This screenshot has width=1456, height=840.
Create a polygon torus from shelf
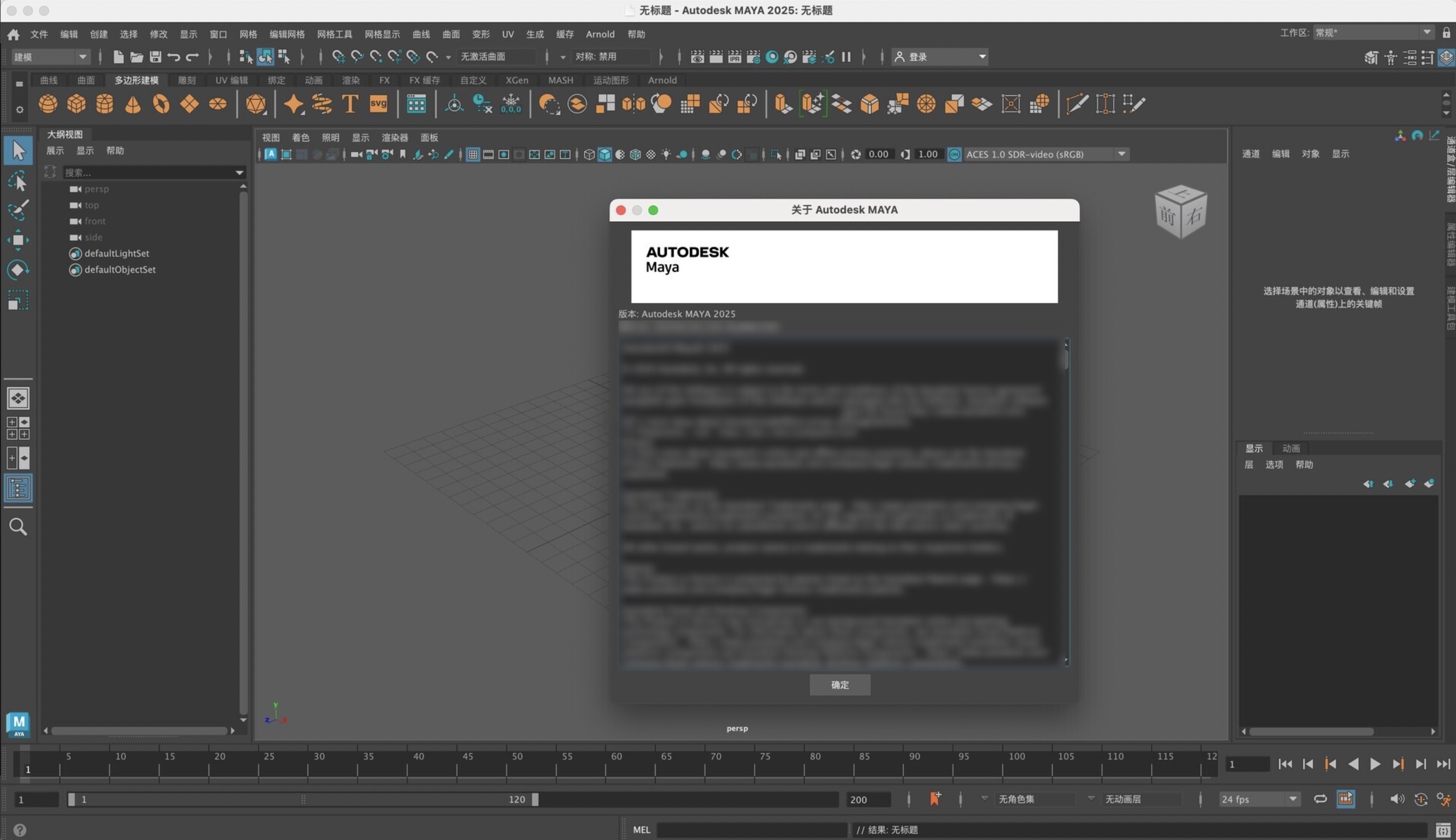pyautogui.click(x=161, y=104)
